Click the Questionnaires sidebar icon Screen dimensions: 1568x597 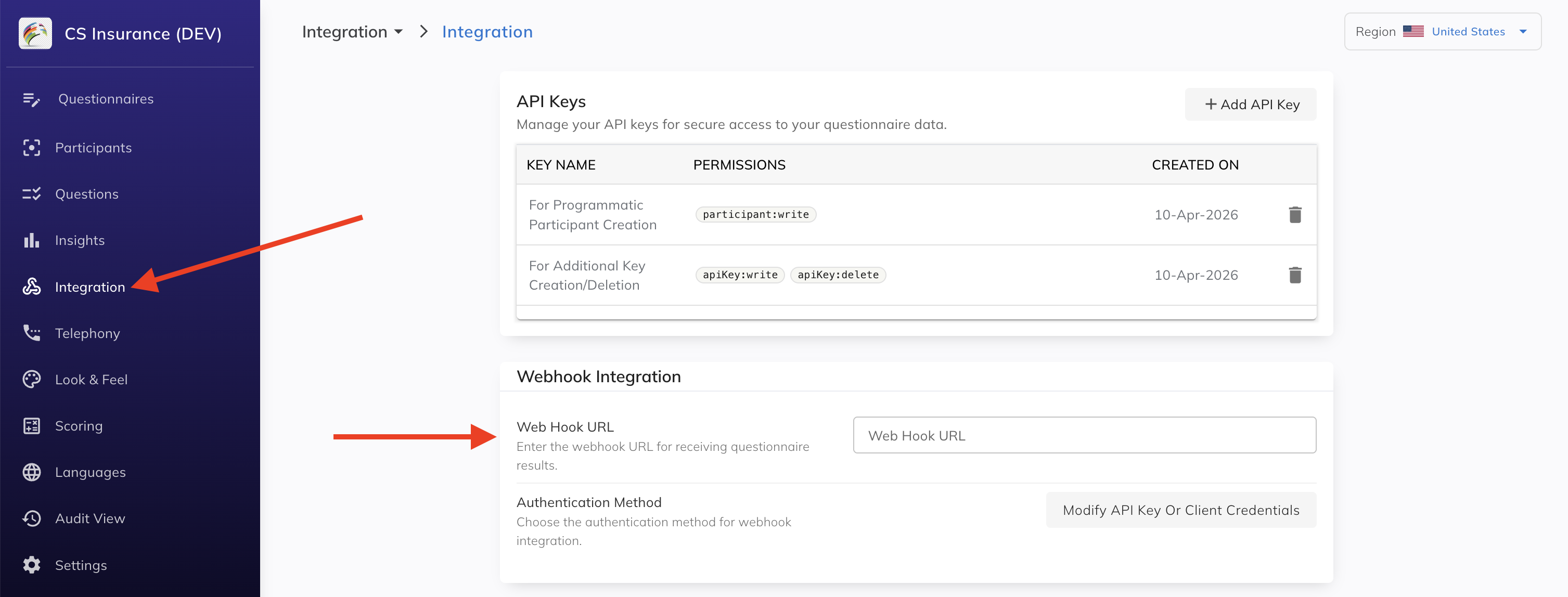click(x=31, y=99)
